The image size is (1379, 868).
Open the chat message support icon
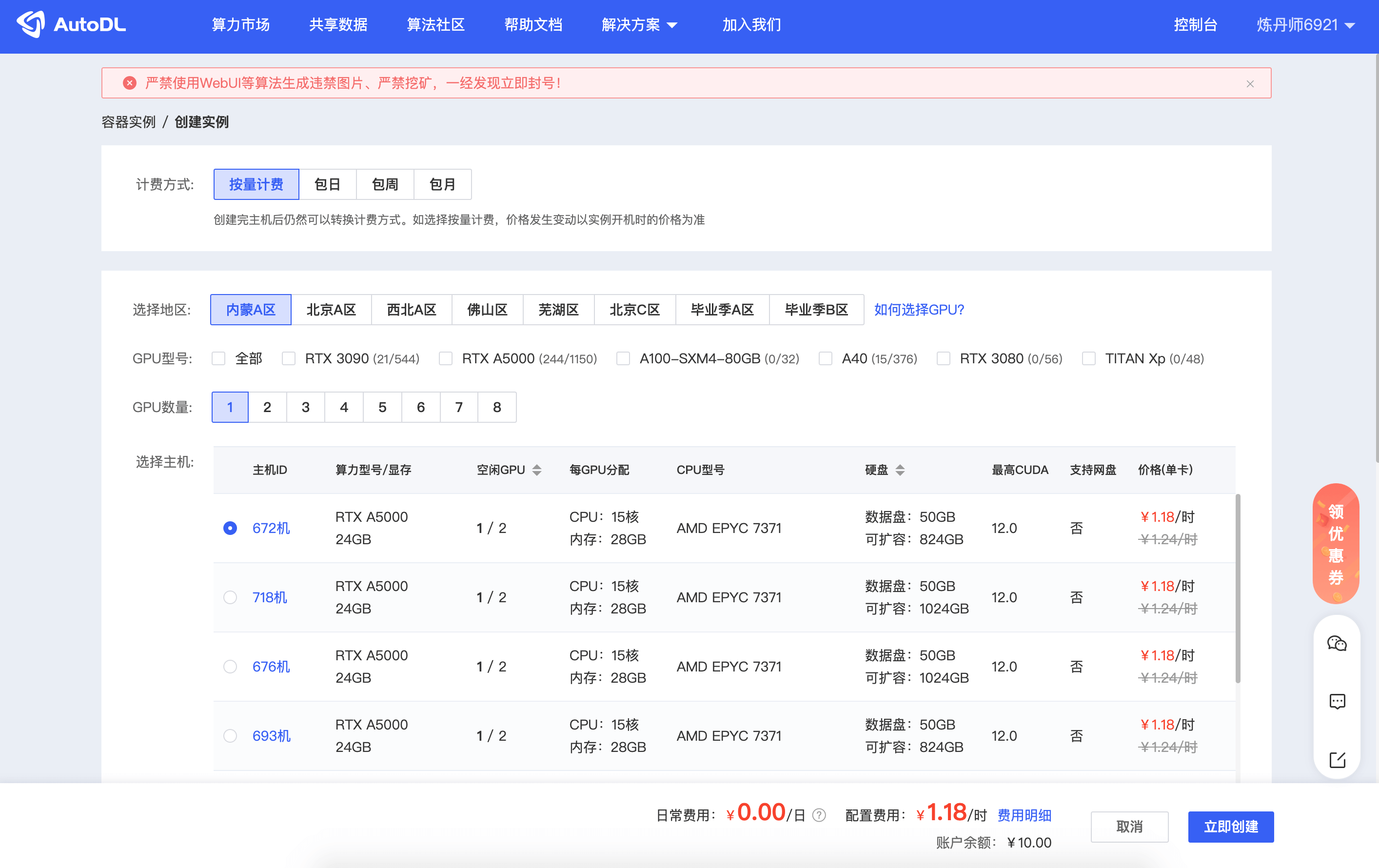coord(1337,701)
